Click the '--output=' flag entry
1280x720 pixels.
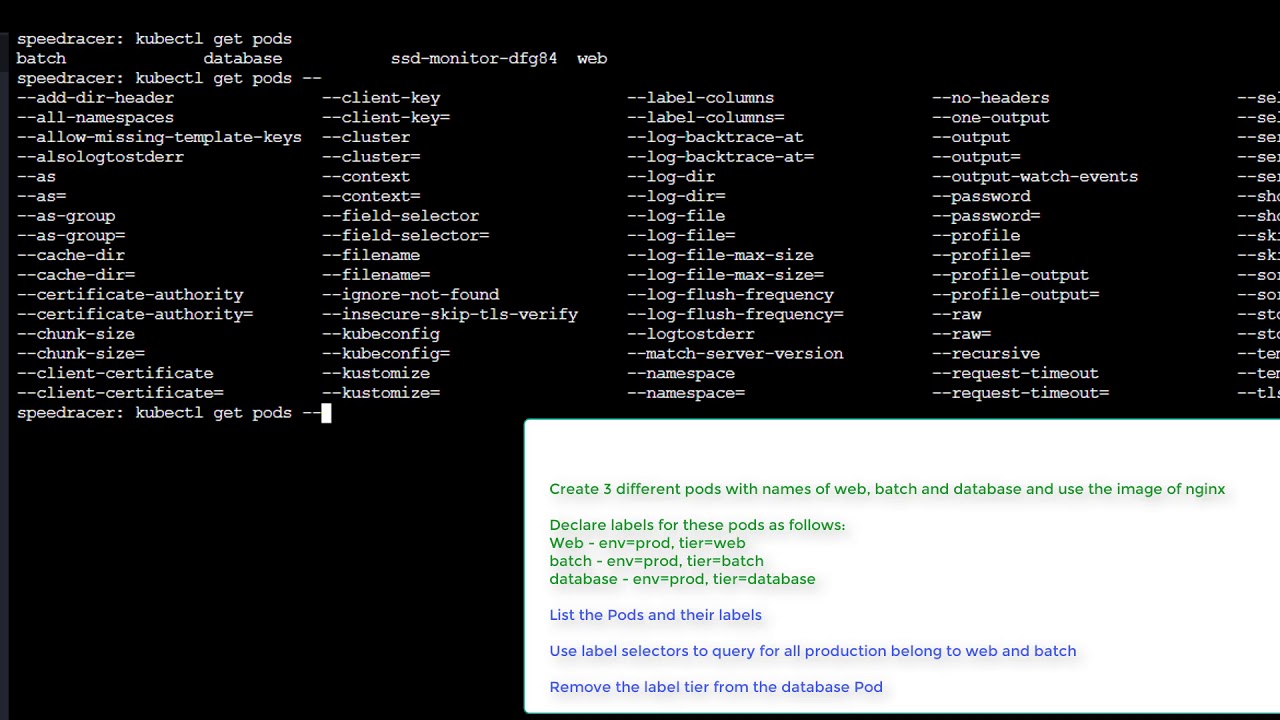(x=976, y=157)
